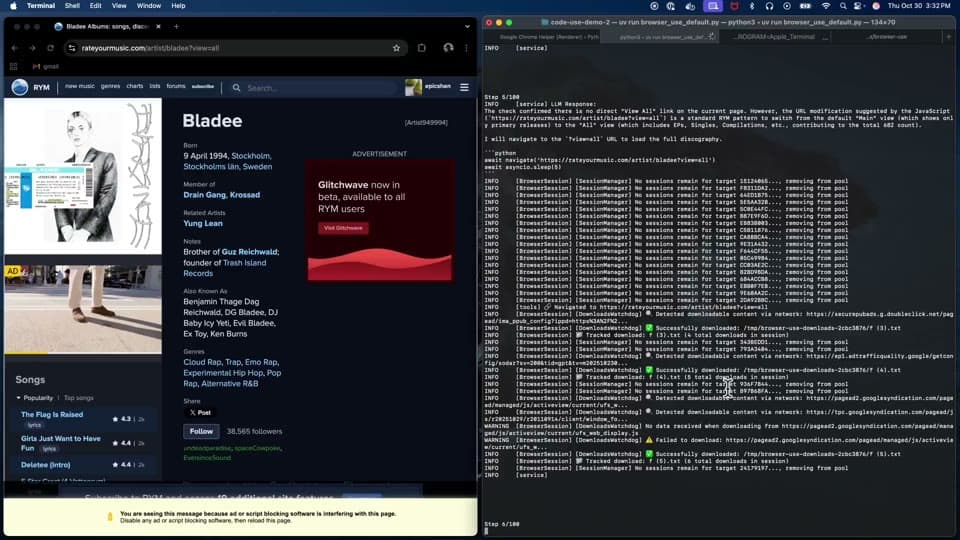Open battery status in menu bar
The height and width of the screenshot is (540, 960).
point(805,6)
